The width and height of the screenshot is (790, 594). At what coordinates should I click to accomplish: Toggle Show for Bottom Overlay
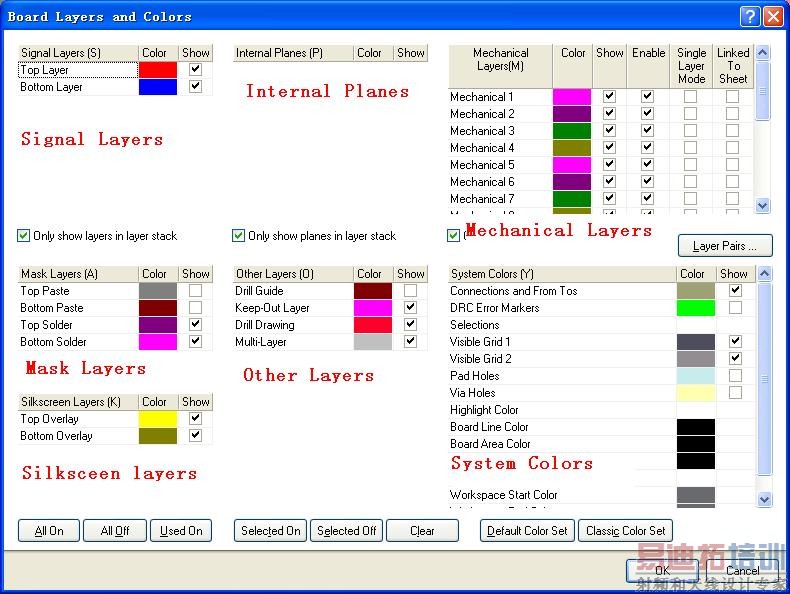pyautogui.click(x=195, y=435)
